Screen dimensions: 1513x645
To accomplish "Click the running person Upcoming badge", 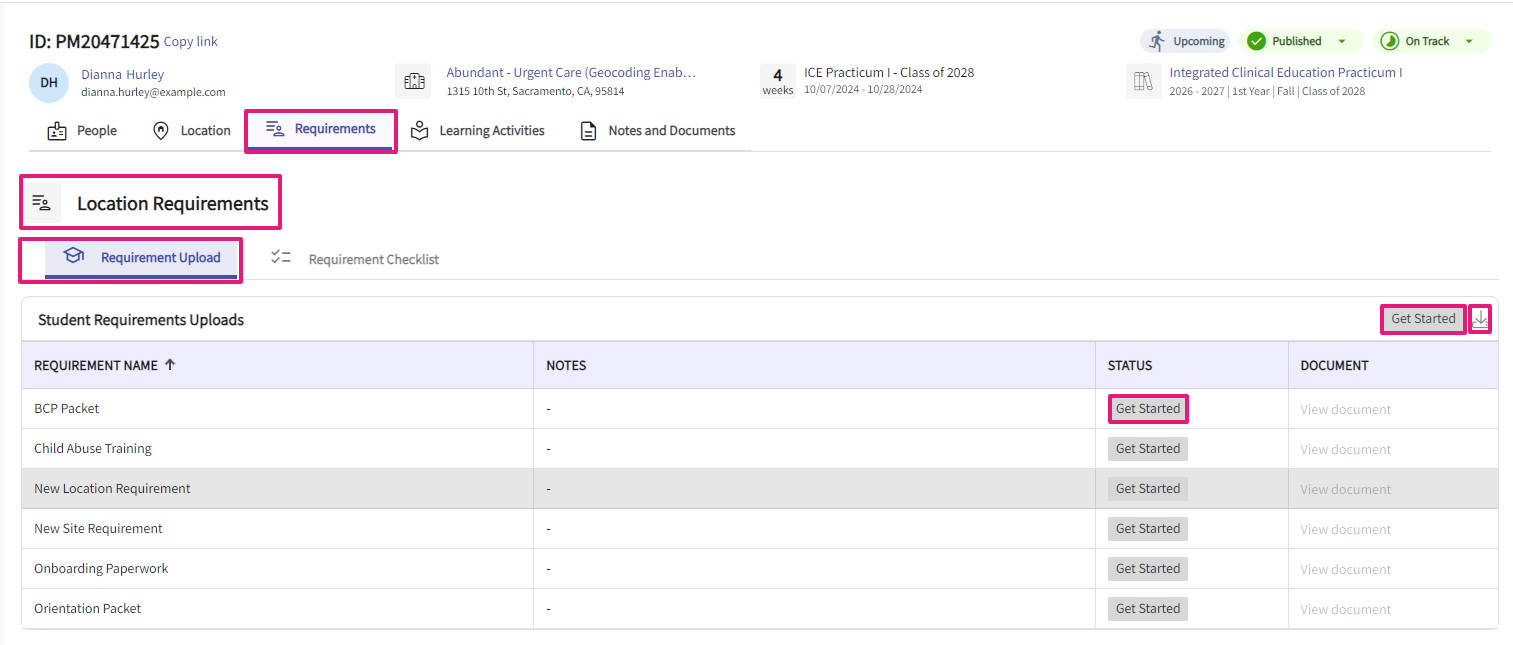I will 1187,41.
